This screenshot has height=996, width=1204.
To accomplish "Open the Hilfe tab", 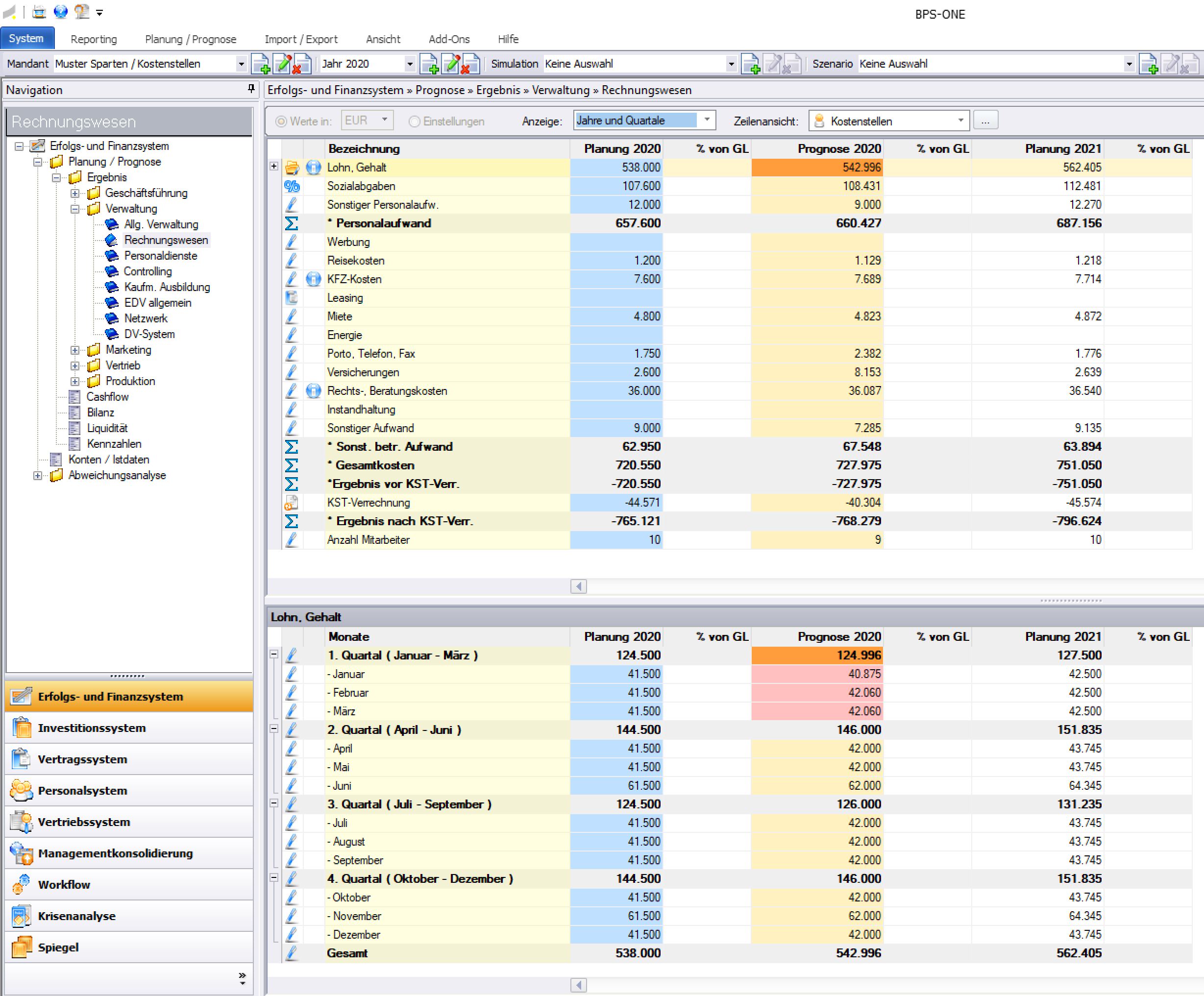I will pyautogui.click(x=508, y=39).
